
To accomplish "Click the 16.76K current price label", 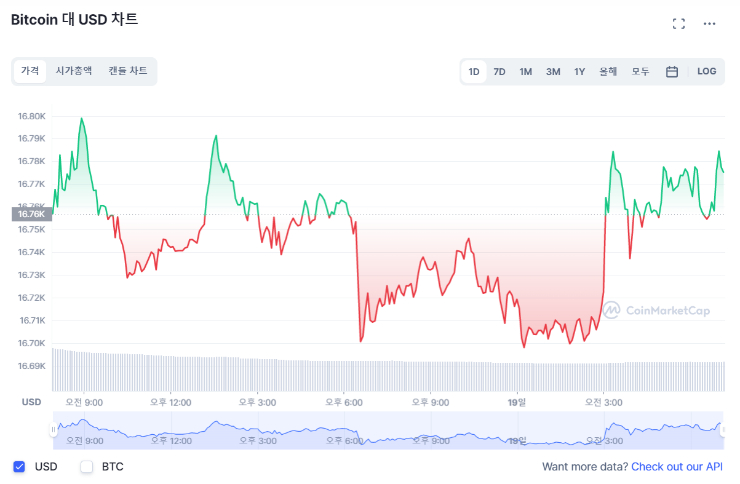I will click(x=29, y=213).
